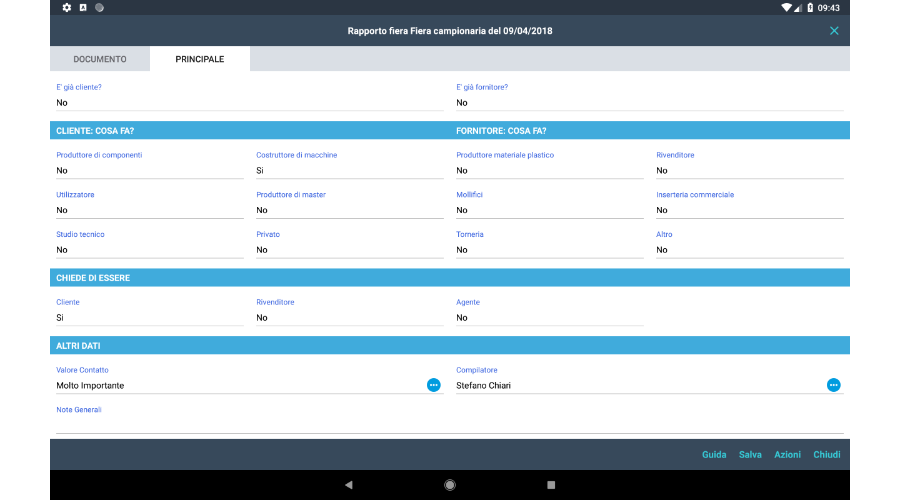Tap the Android recent apps square icon
900x500 pixels.
(x=551, y=485)
